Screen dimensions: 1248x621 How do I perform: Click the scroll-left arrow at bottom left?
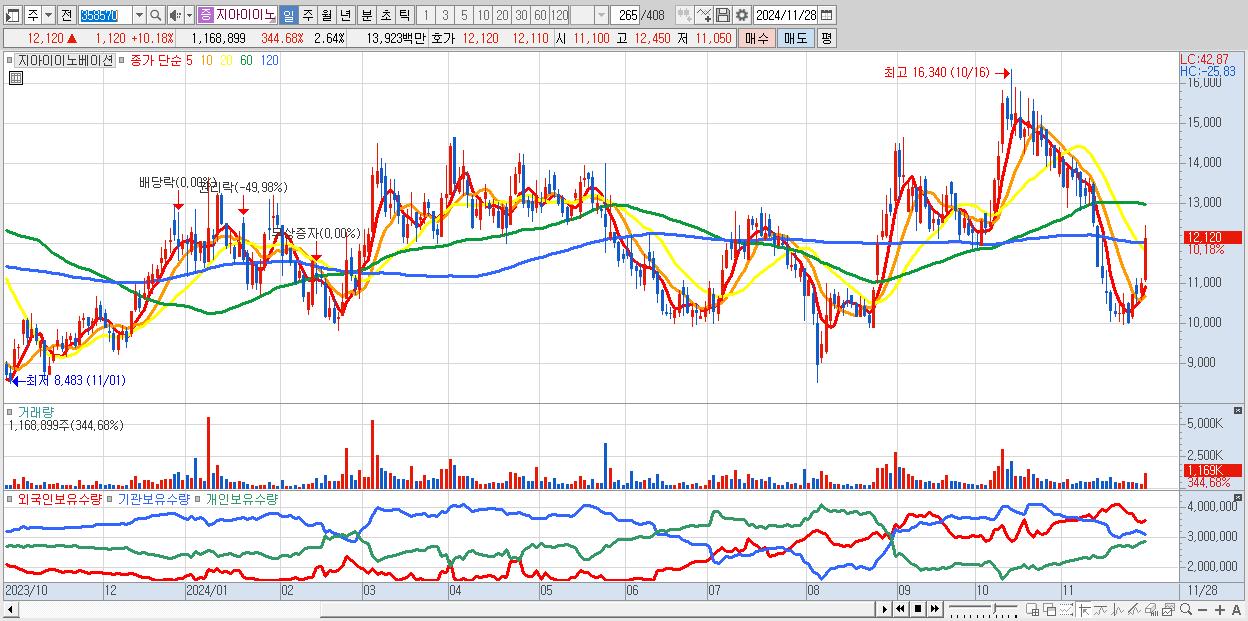pos(10,609)
